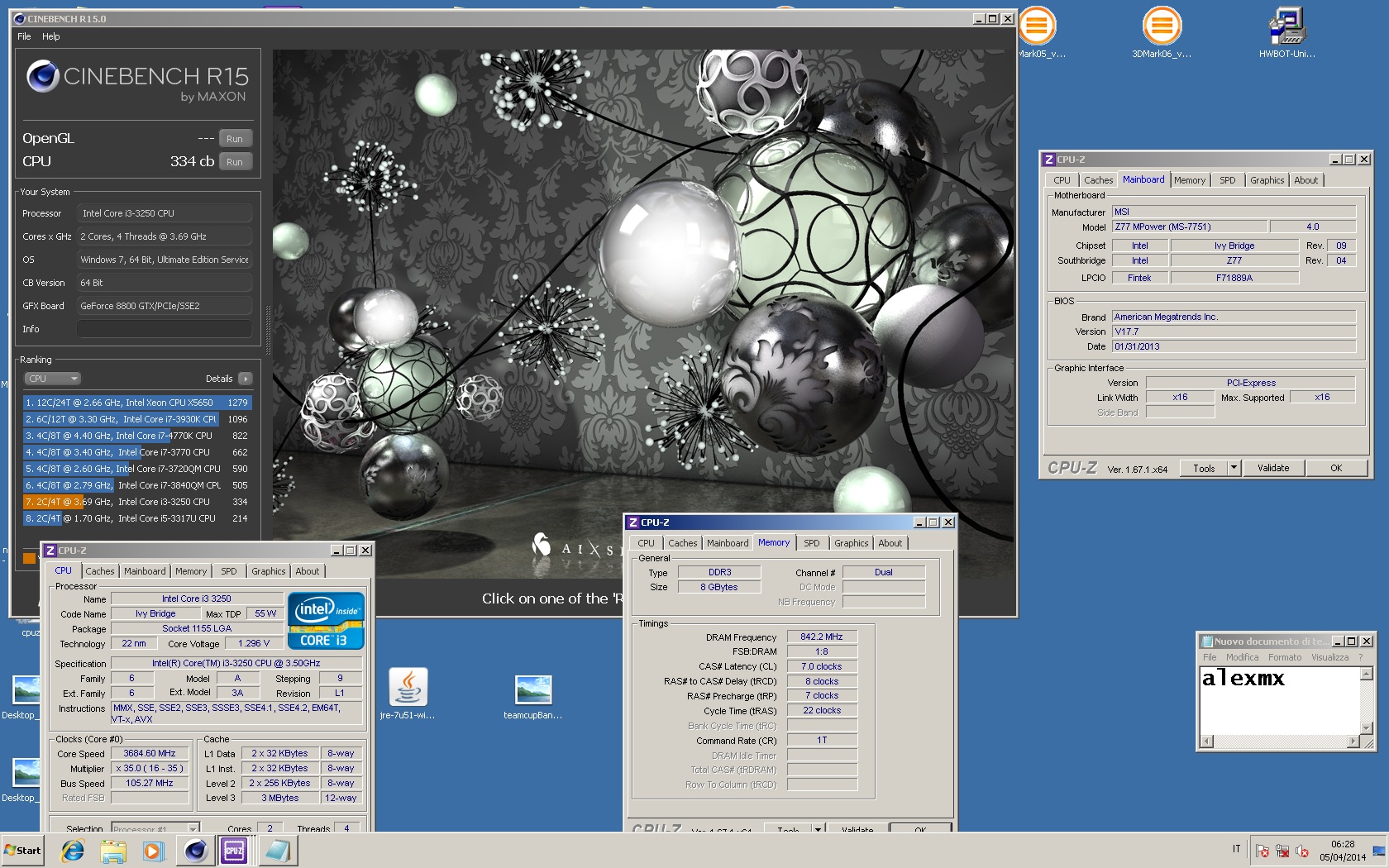
Task: Open the 3DMark06 desktop shortcut icon
Action: tap(1162, 26)
